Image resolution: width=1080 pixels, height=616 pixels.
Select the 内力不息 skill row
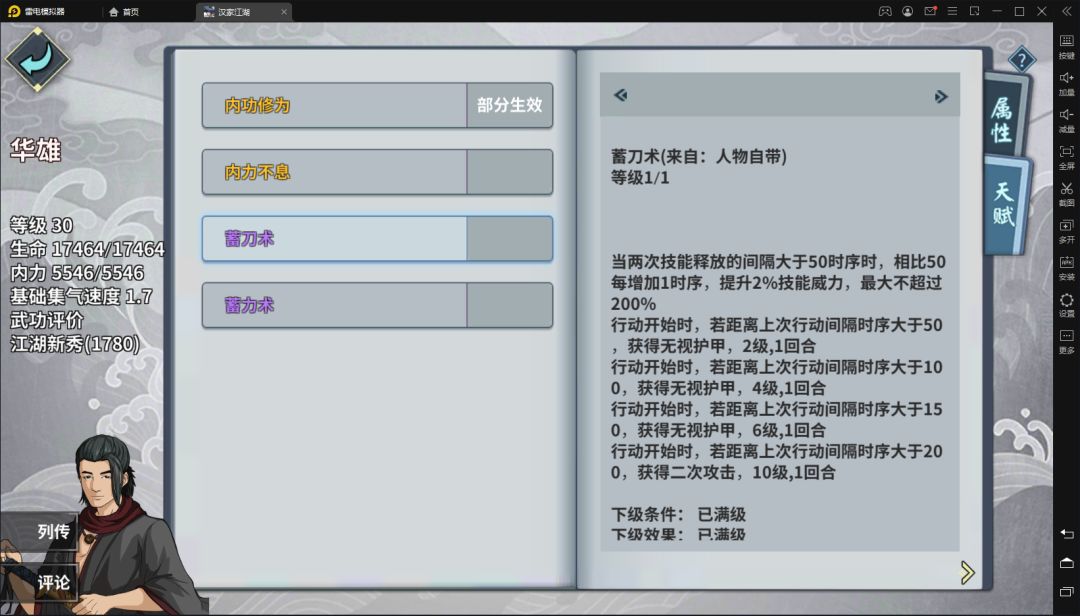click(x=377, y=172)
